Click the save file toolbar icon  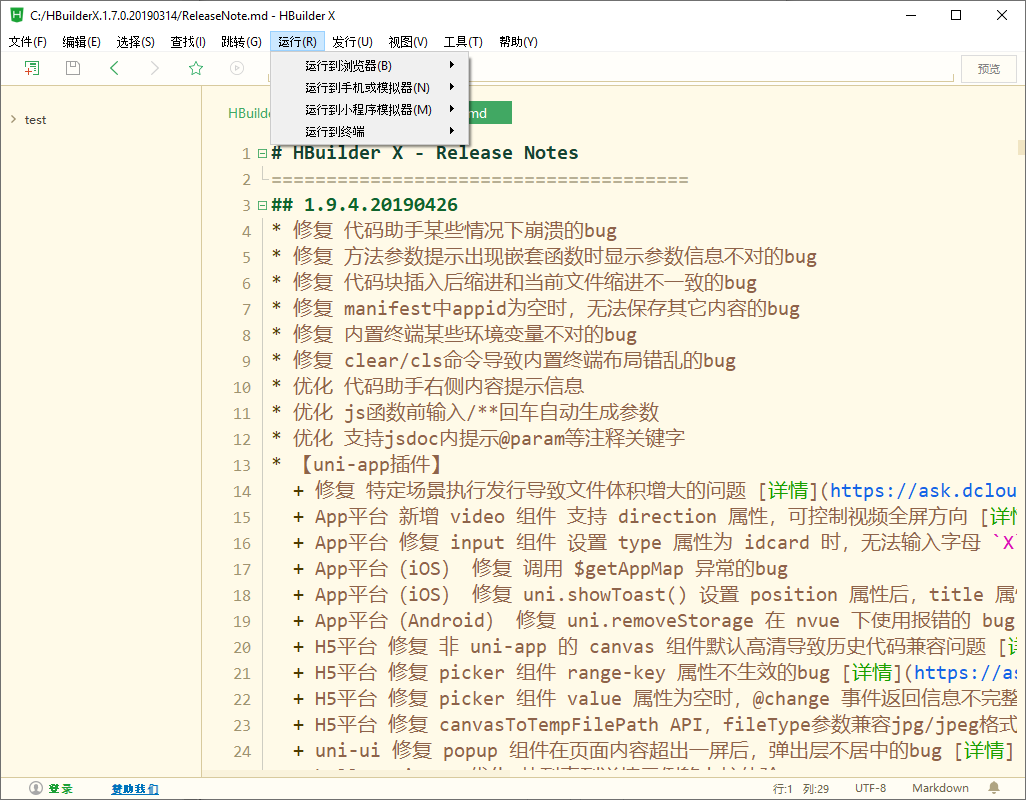[73, 68]
